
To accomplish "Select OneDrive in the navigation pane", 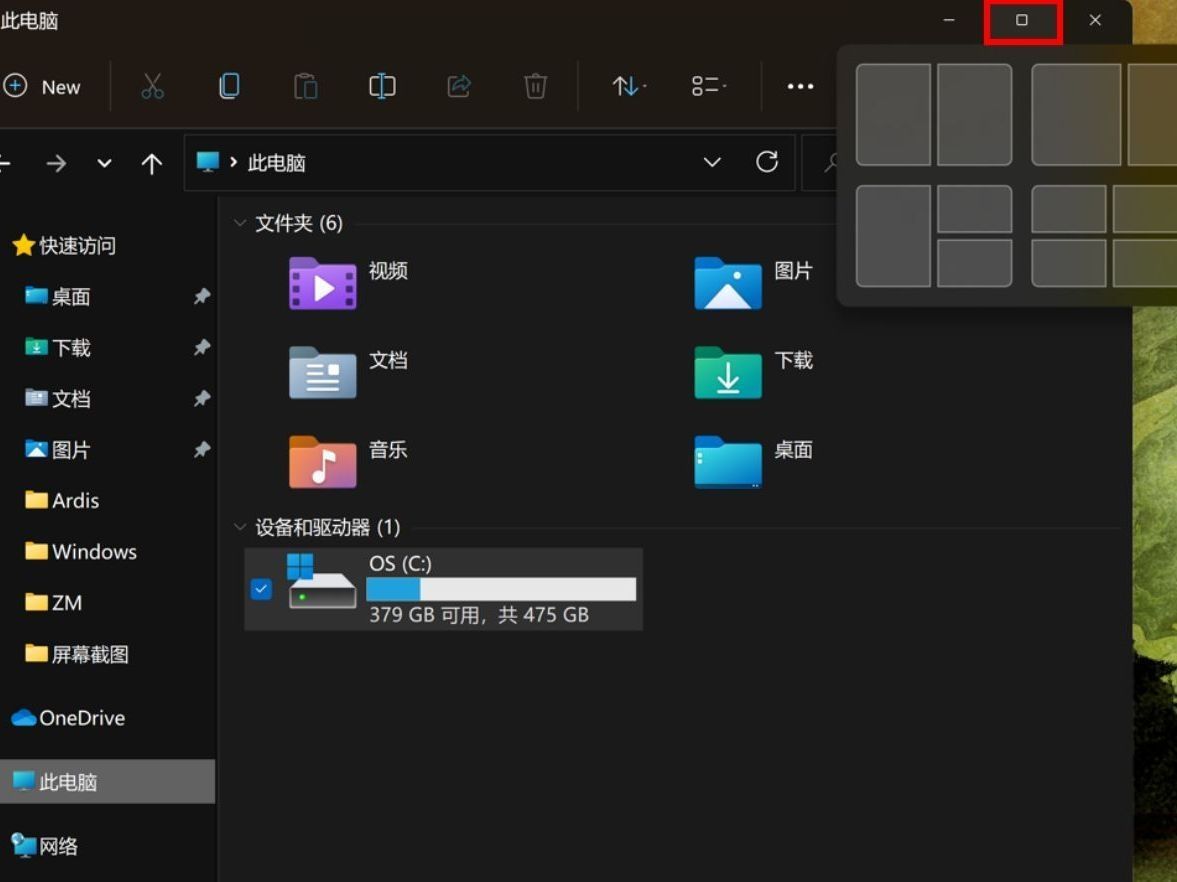I will pos(80,718).
